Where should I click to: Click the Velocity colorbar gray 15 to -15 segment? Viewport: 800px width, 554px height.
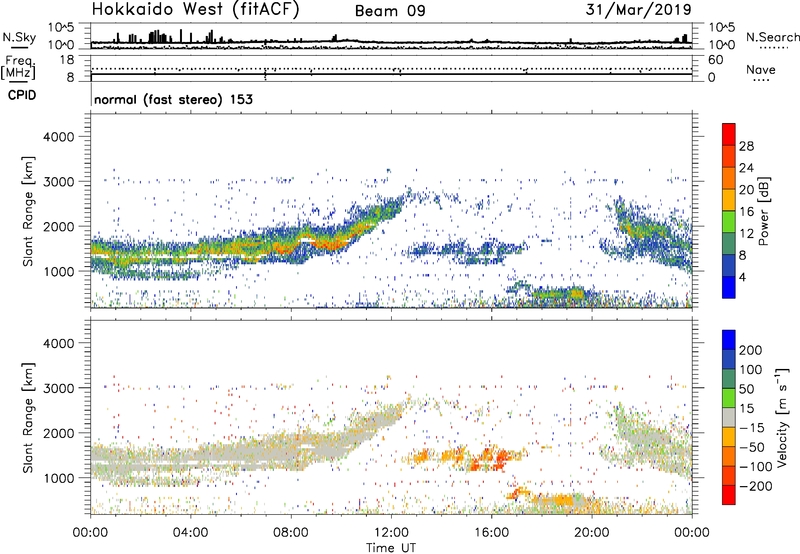point(729,417)
